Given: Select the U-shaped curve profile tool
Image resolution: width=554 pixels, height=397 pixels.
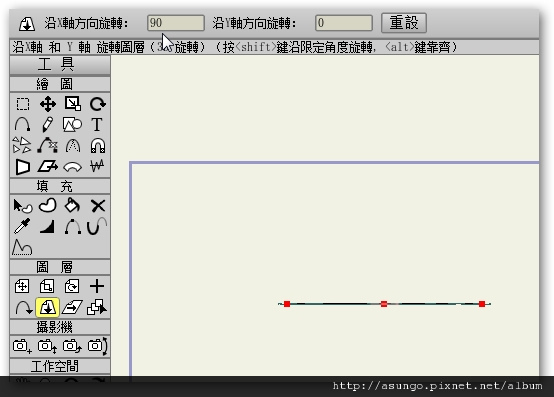Looking at the screenshot, I should (97, 226).
